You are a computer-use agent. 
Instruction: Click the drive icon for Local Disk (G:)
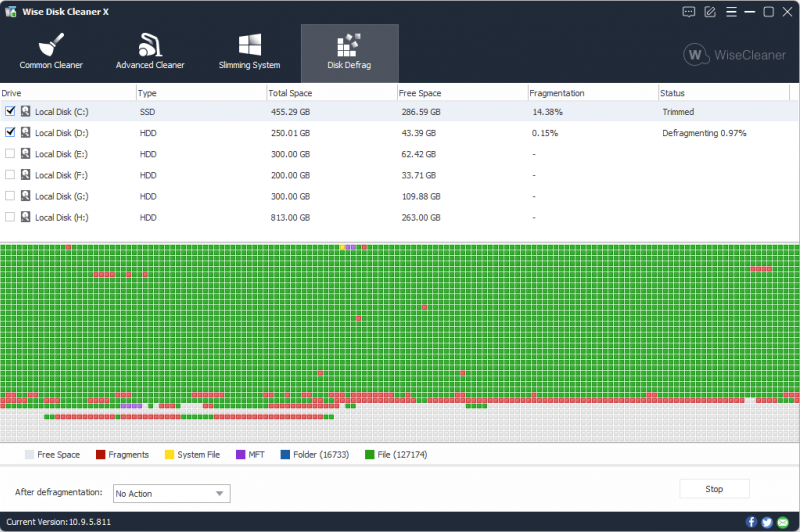coord(26,196)
